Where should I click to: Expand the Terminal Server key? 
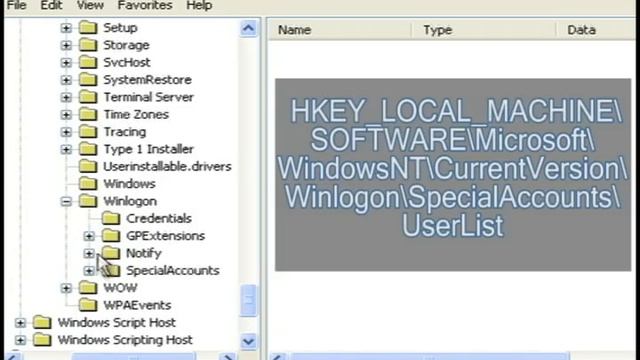[66, 97]
